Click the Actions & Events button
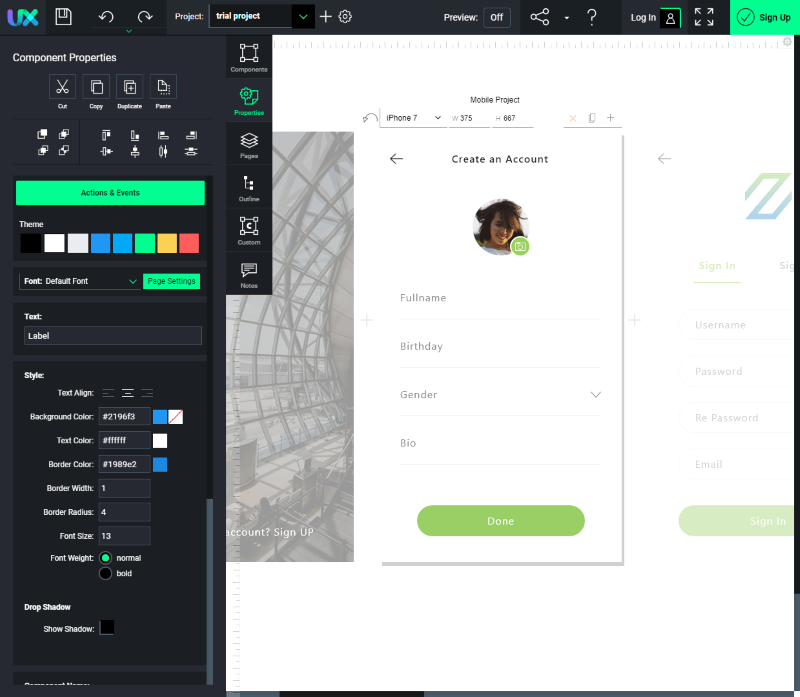 click(x=110, y=193)
